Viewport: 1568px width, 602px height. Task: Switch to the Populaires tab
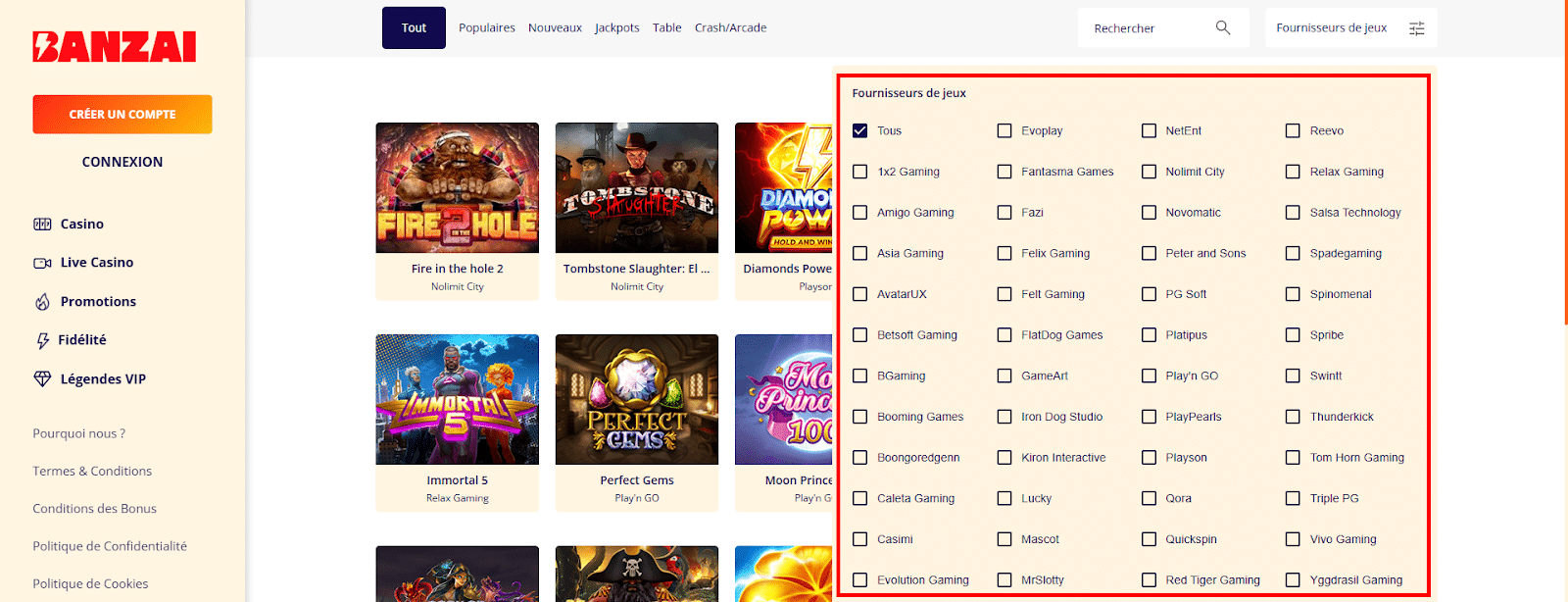click(x=487, y=27)
